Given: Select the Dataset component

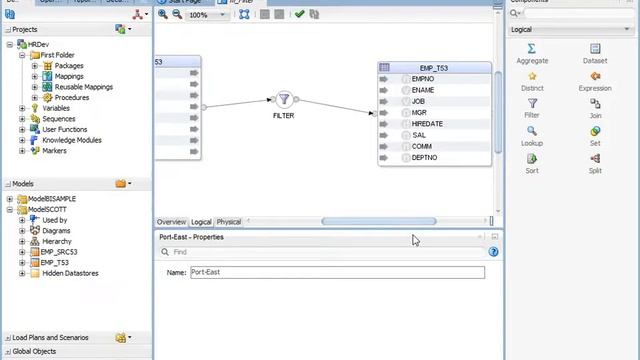Looking at the screenshot, I should click(595, 53).
